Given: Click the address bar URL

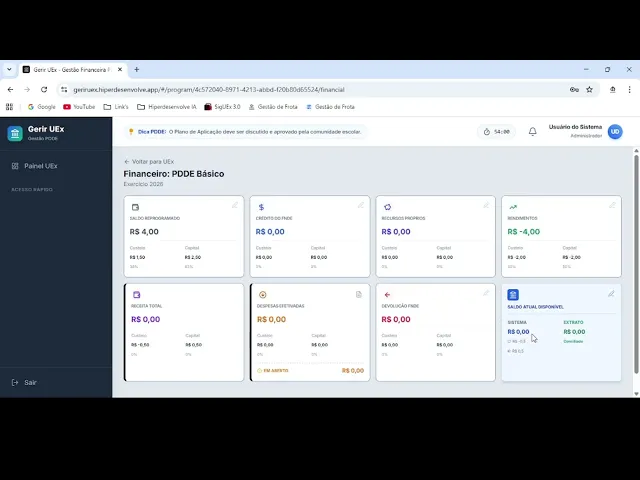Looking at the screenshot, I should click(209, 89).
